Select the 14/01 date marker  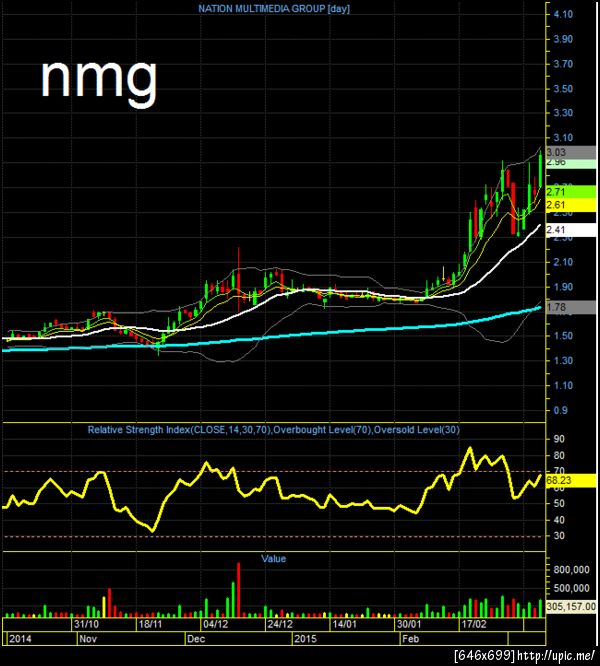(x=344, y=624)
